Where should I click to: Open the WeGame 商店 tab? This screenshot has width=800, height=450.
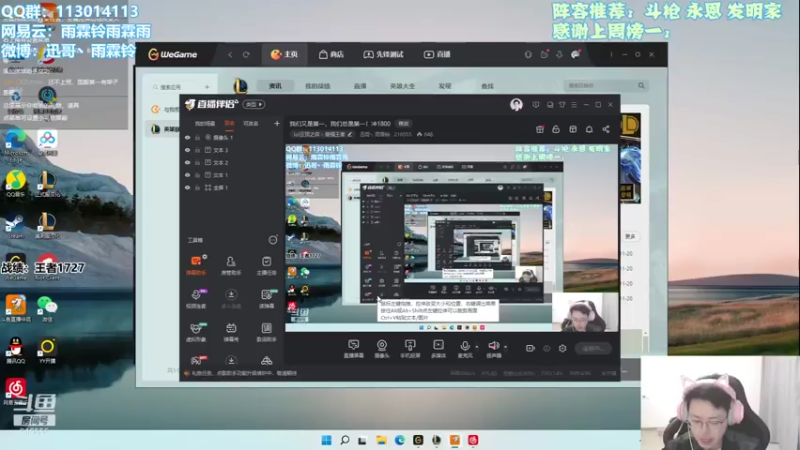point(331,54)
